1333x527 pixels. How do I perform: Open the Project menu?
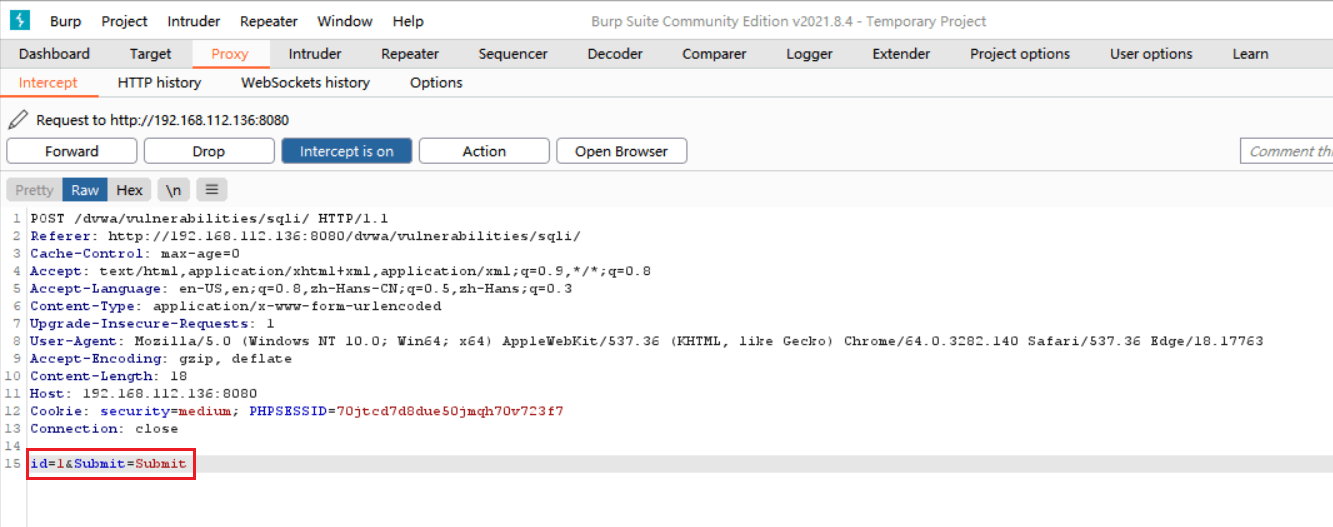click(x=124, y=21)
